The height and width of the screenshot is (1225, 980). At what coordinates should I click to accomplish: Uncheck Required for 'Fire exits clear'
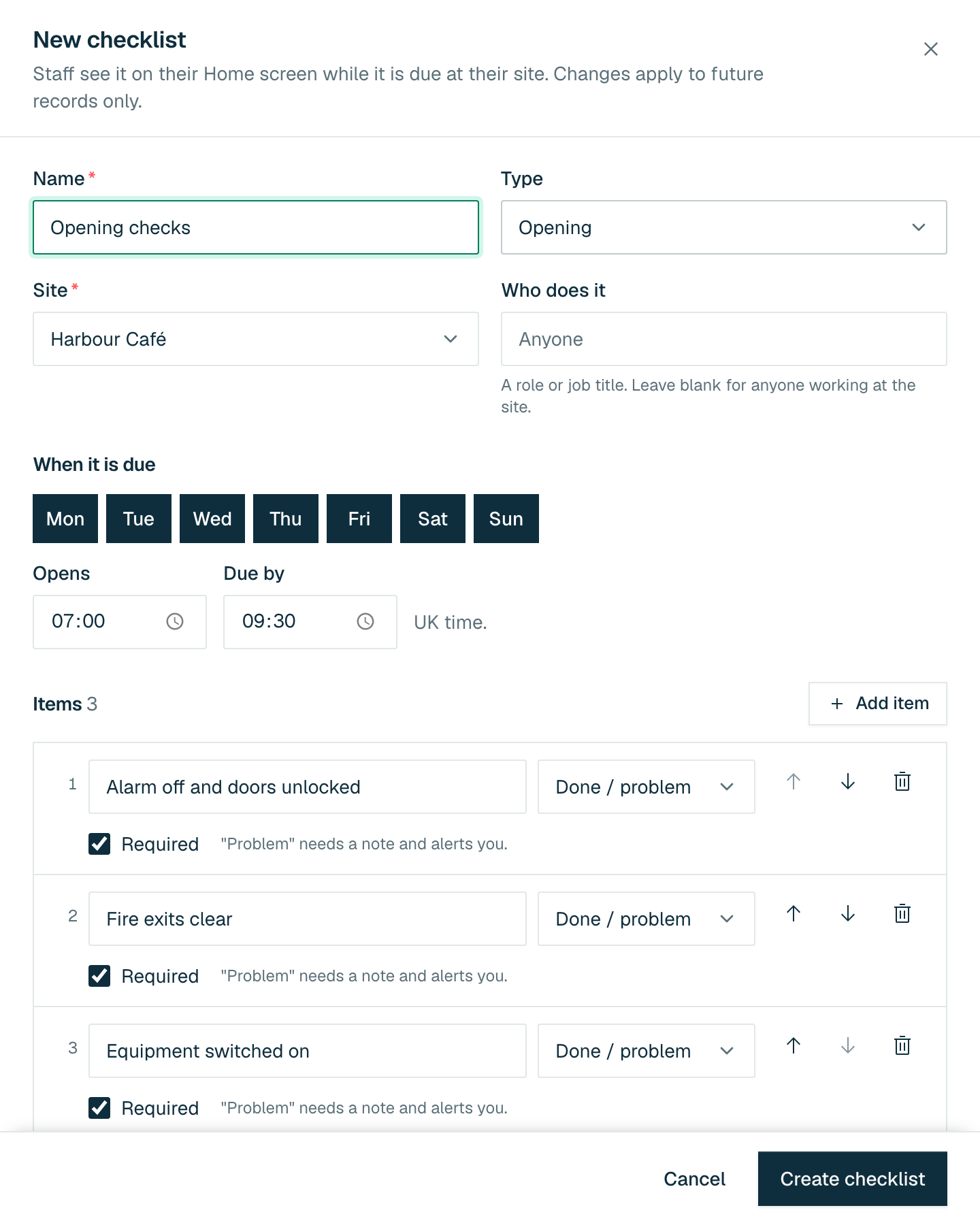[99, 976]
